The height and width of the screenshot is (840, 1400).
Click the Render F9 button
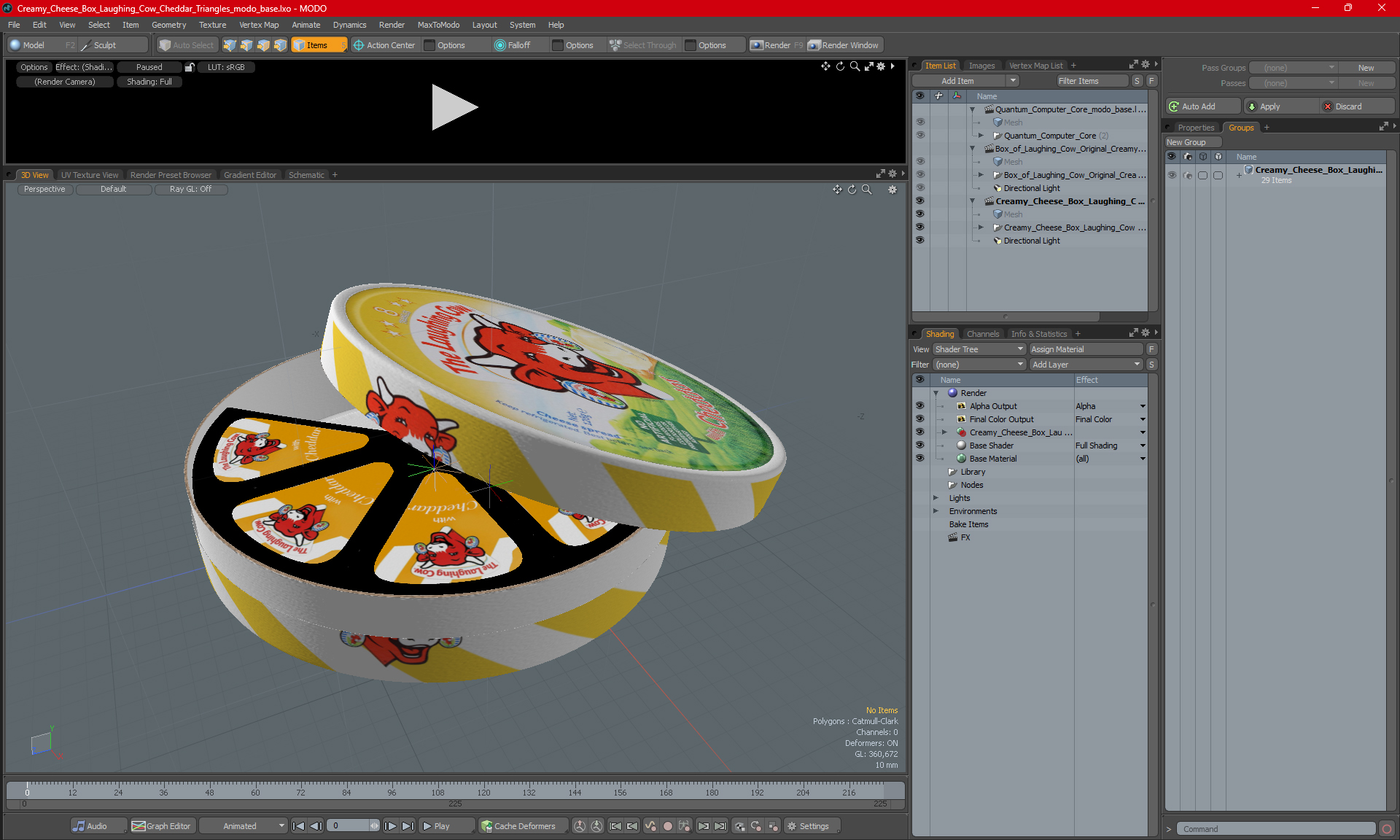point(777,45)
